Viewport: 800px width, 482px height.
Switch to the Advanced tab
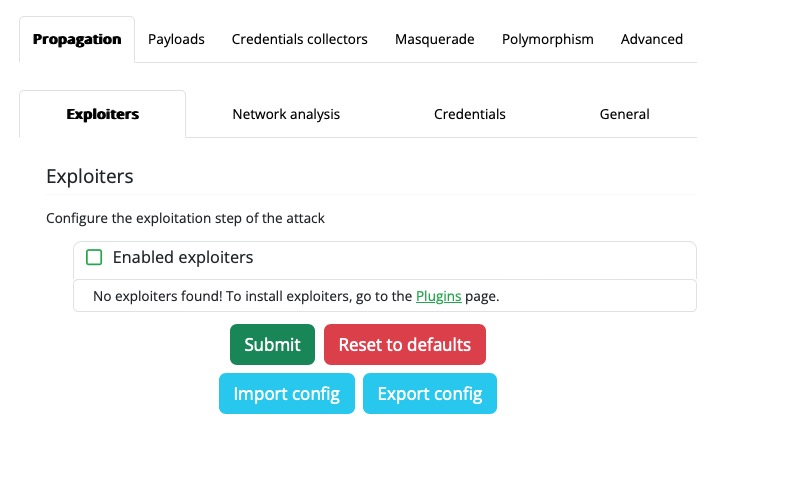651,39
